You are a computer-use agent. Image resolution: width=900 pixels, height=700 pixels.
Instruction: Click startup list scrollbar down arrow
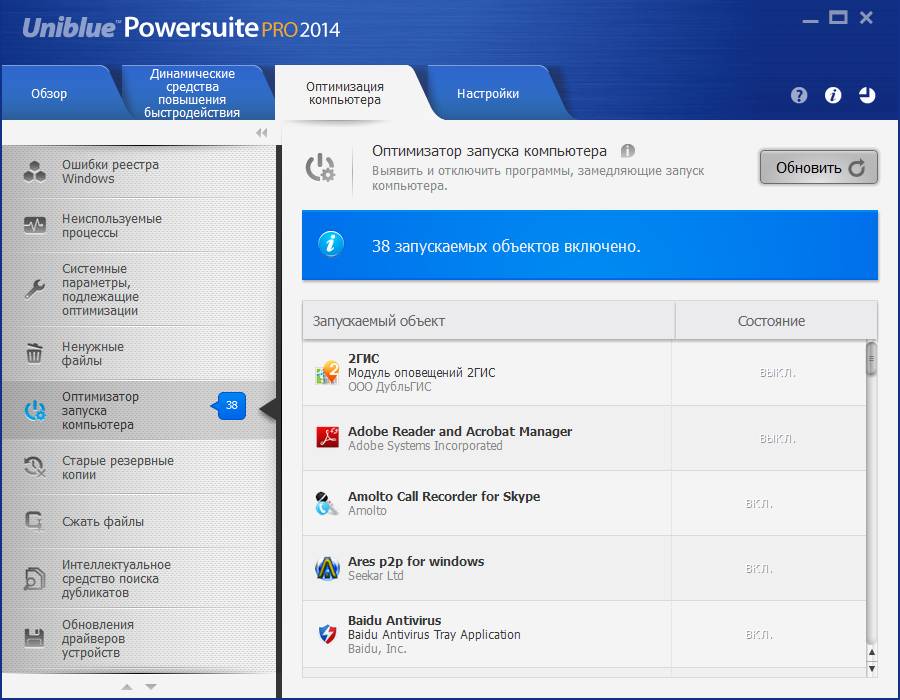point(872,668)
